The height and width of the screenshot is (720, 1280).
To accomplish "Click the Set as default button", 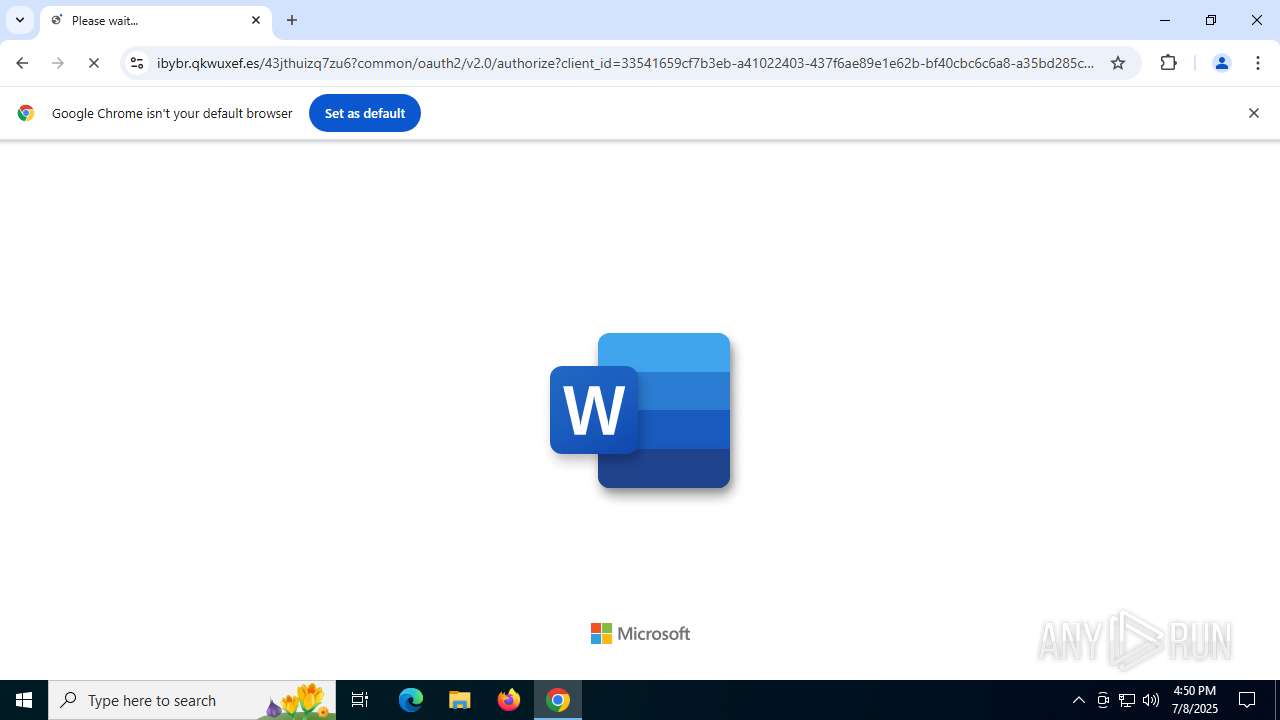I will coord(365,113).
